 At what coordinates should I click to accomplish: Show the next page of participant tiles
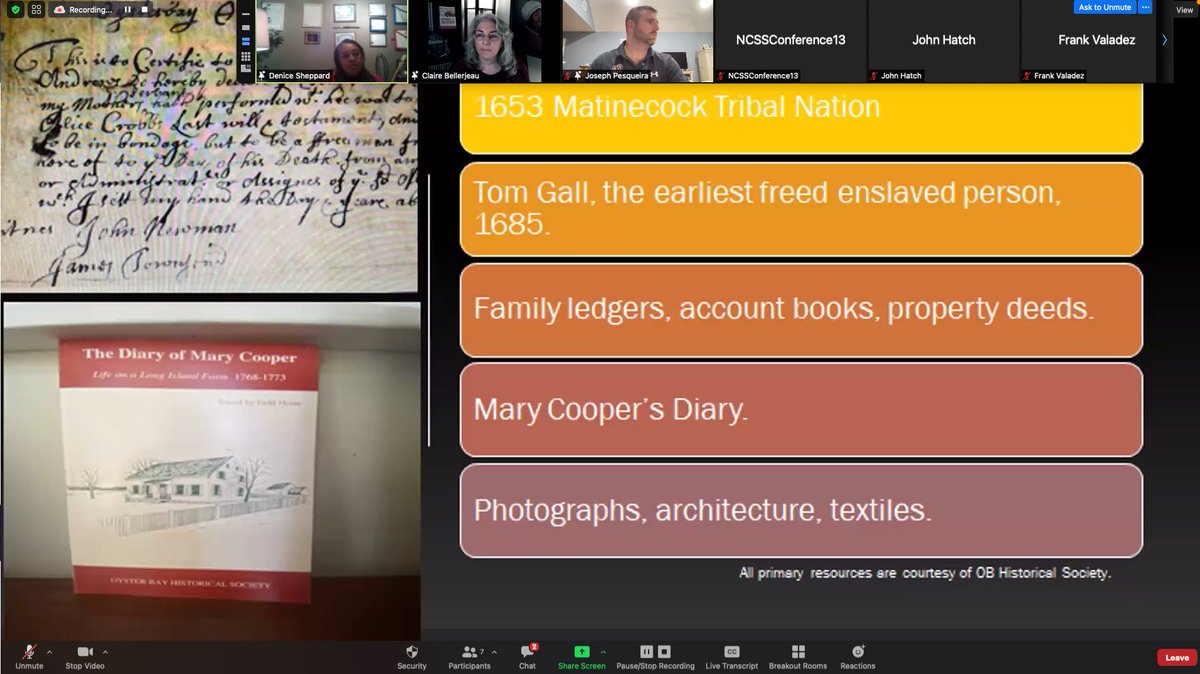[1164, 41]
